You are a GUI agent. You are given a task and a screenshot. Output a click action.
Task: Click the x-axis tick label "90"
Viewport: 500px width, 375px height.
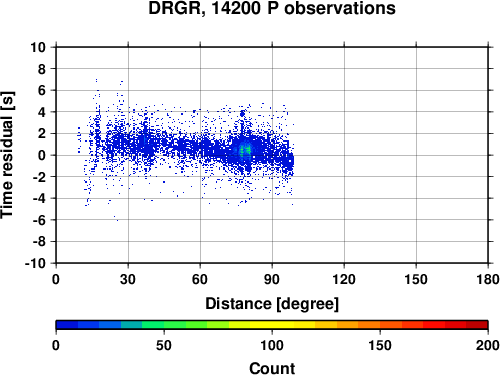pyautogui.click(x=272, y=279)
